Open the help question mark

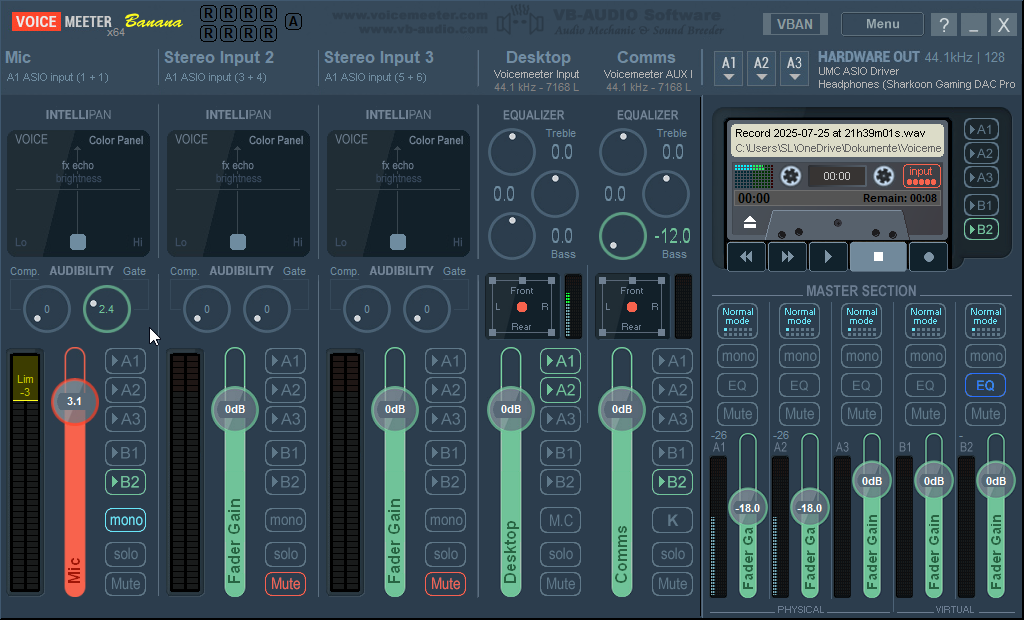(x=944, y=25)
